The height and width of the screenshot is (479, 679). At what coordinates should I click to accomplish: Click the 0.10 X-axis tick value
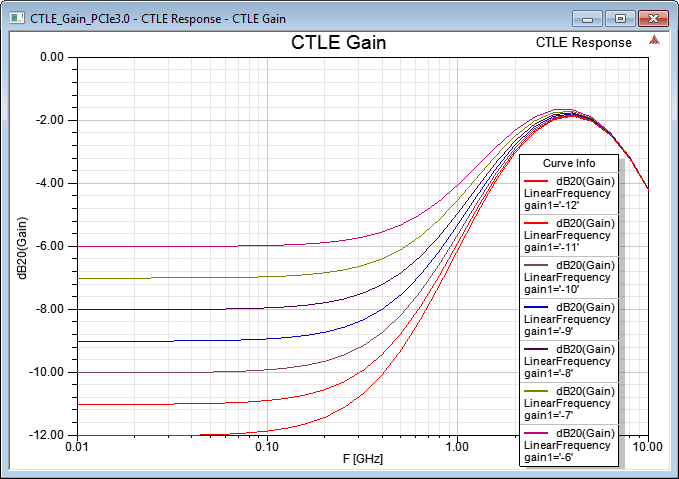[x=267, y=447]
